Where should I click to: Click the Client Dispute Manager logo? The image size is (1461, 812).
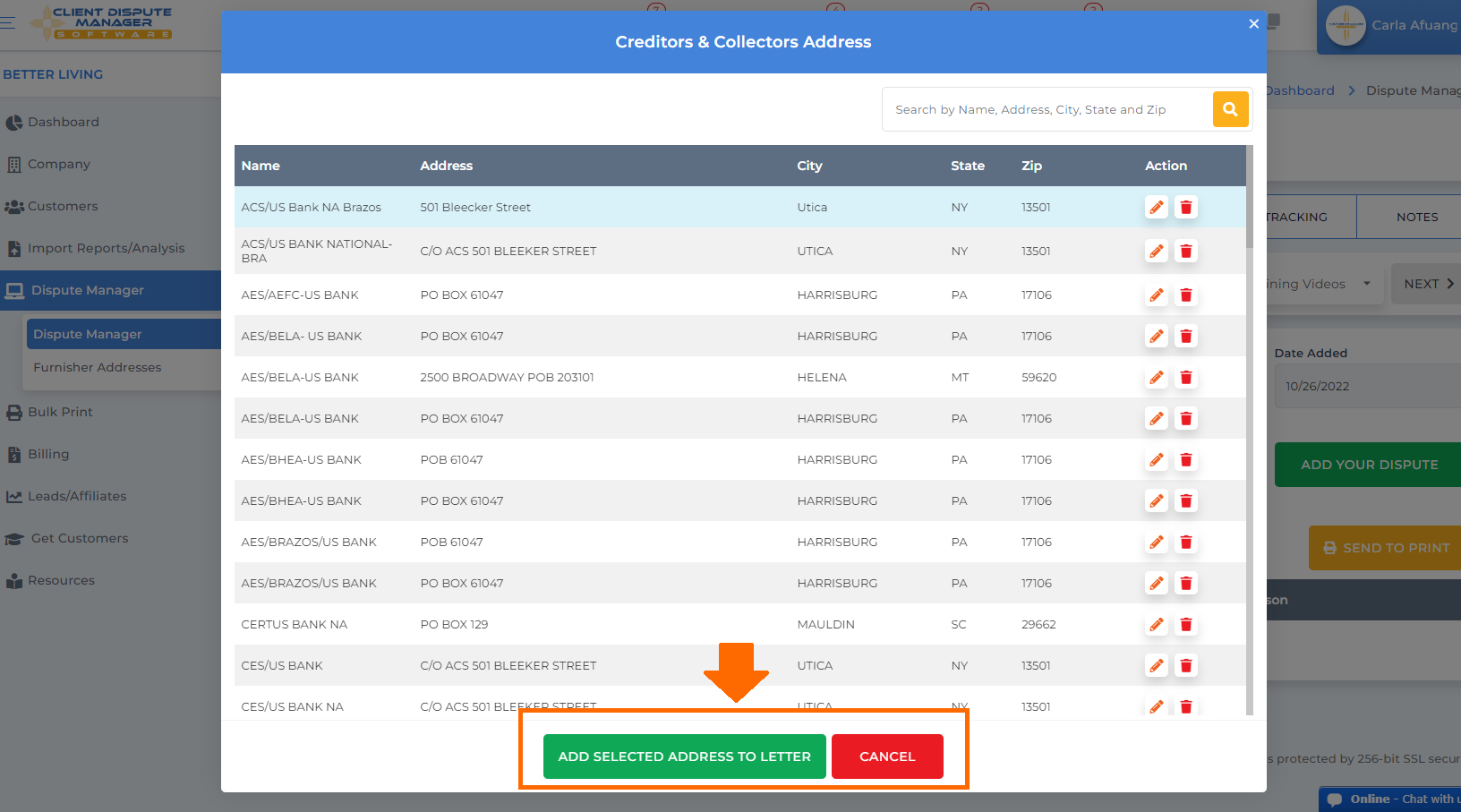(100, 23)
